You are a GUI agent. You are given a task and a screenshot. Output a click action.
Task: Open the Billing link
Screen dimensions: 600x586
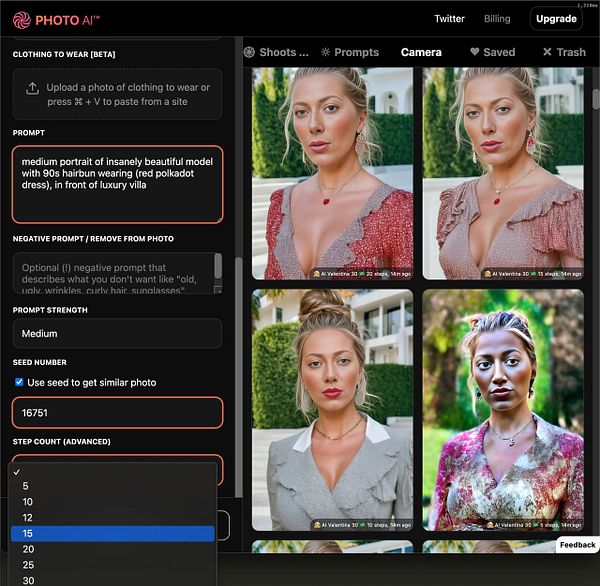point(497,19)
